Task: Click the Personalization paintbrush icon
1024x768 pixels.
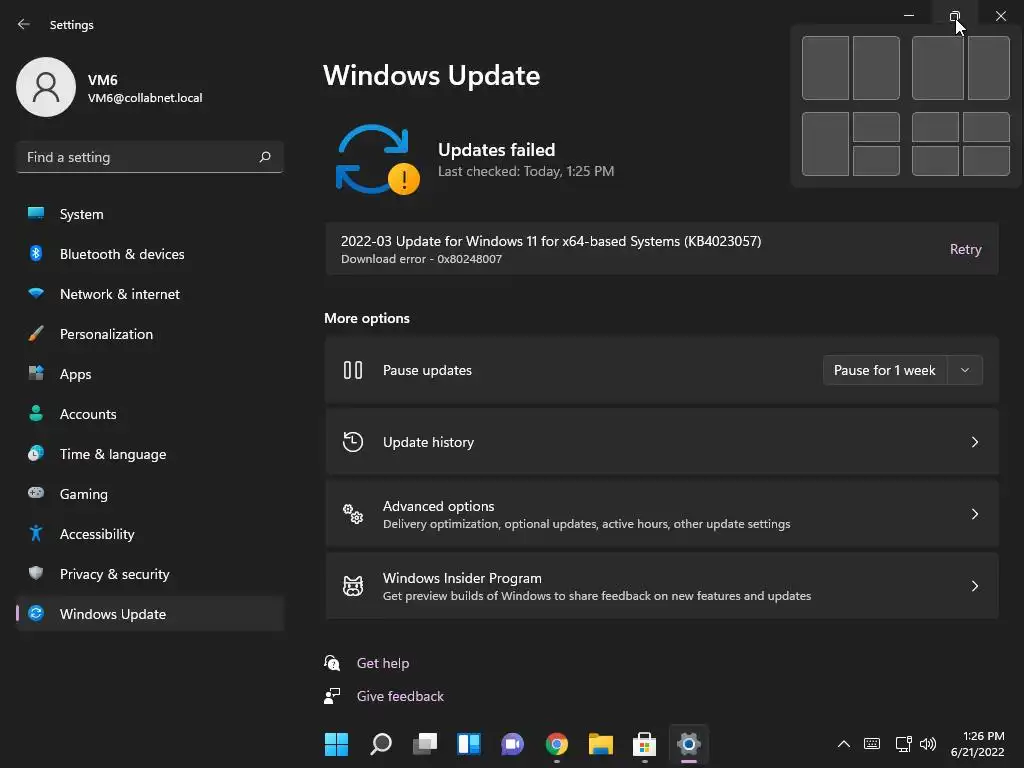Action: click(x=36, y=333)
